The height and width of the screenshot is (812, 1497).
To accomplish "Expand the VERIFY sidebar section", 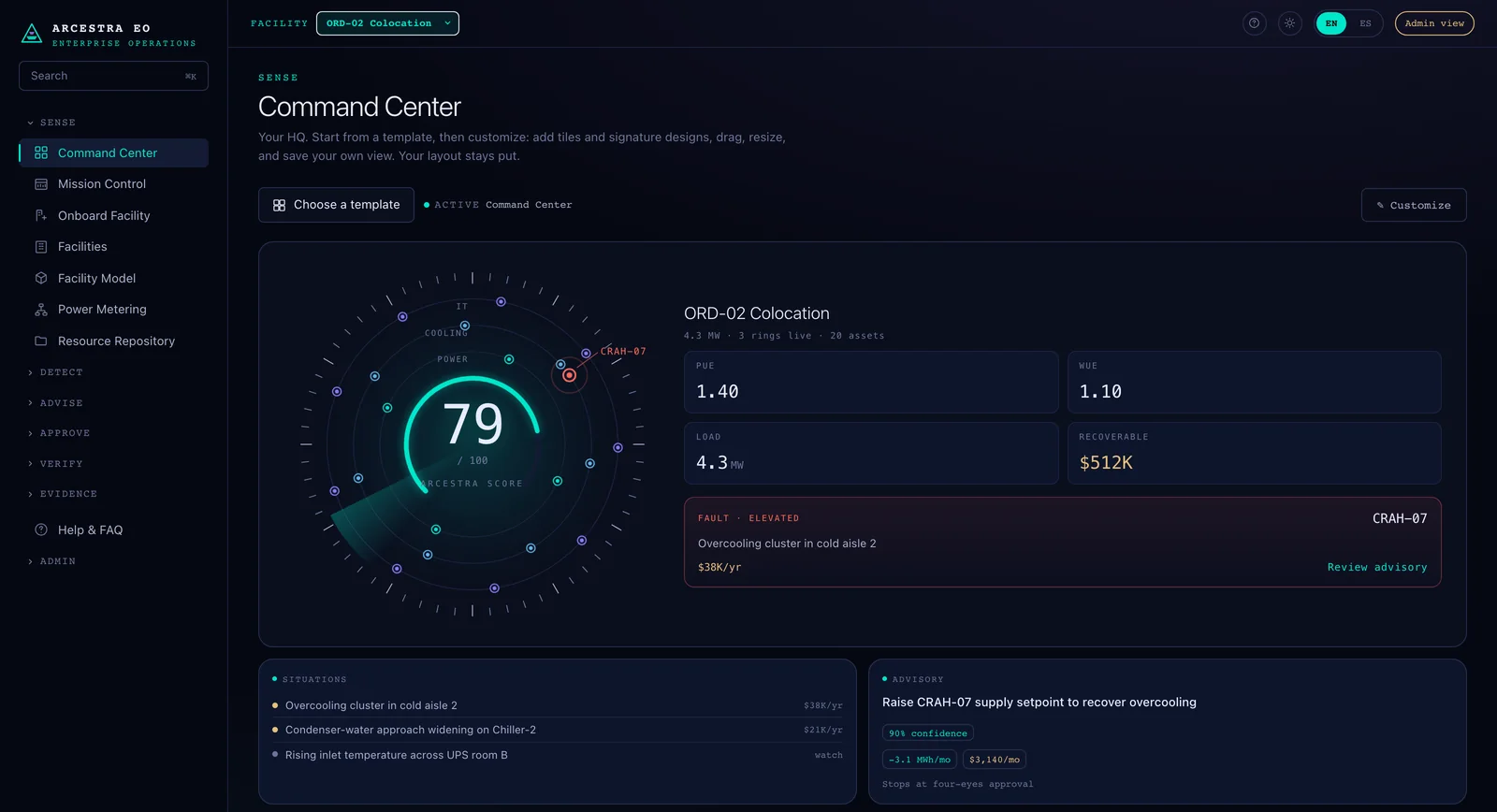I will pyautogui.click(x=55, y=464).
